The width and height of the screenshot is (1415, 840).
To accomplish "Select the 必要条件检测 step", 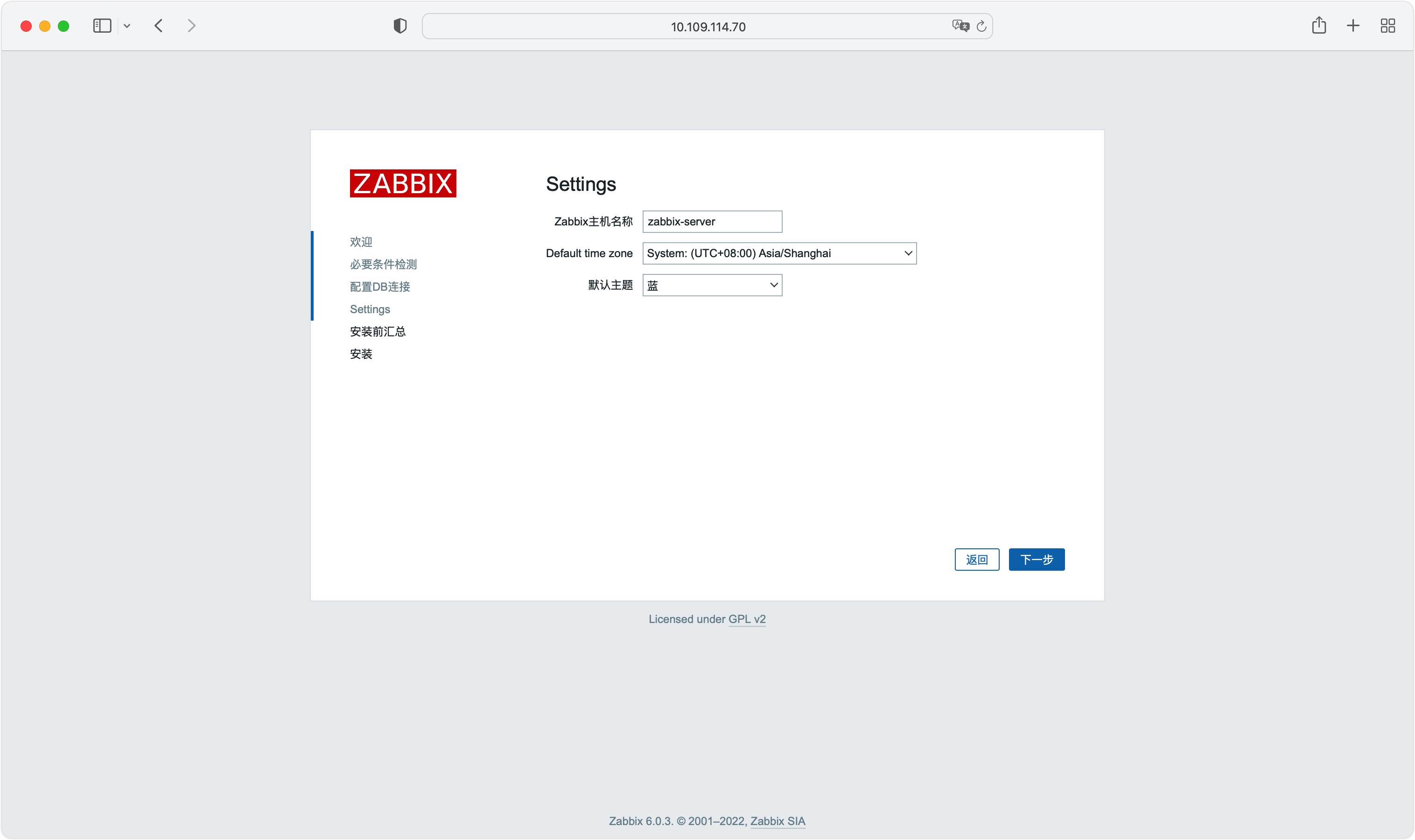I will 383,264.
